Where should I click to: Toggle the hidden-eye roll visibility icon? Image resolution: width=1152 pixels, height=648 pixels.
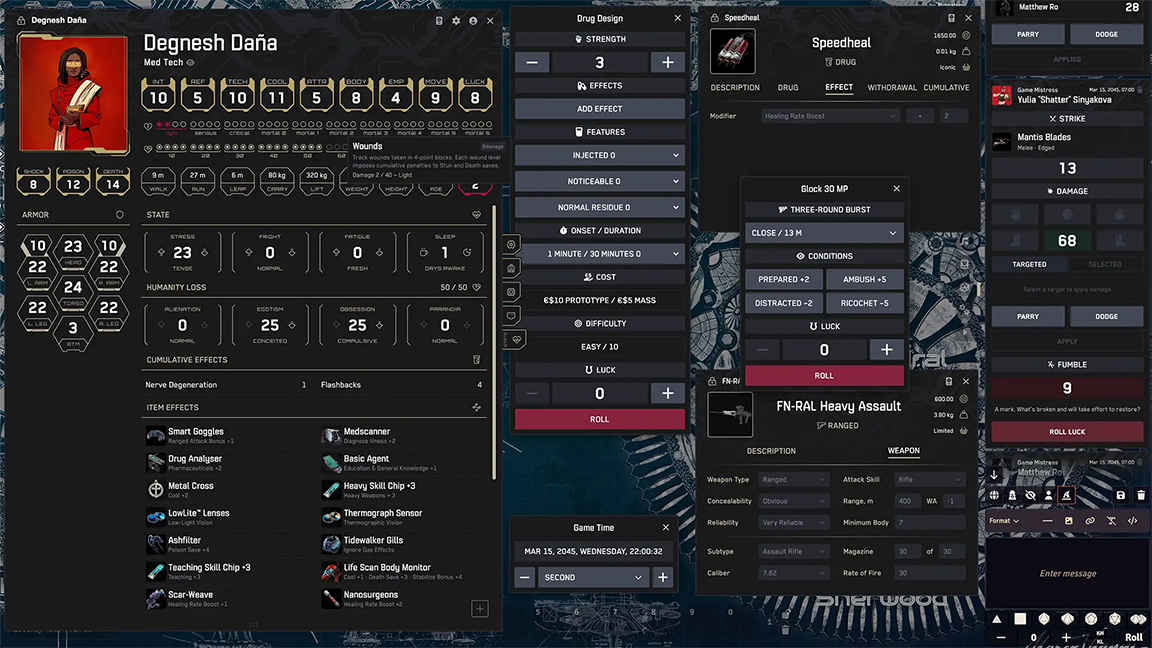click(x=1031, y=495)
